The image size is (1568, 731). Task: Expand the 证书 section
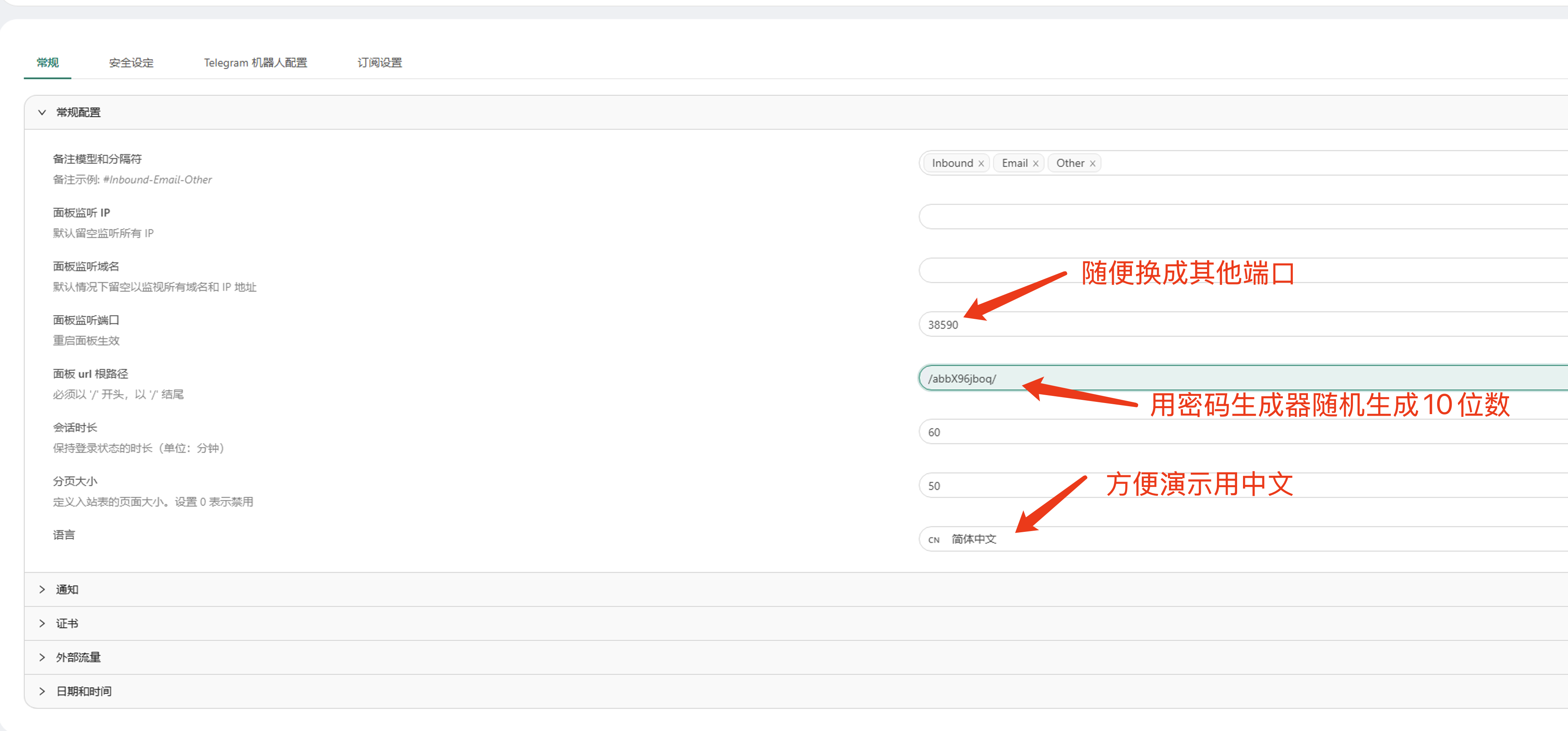(67, 624)
